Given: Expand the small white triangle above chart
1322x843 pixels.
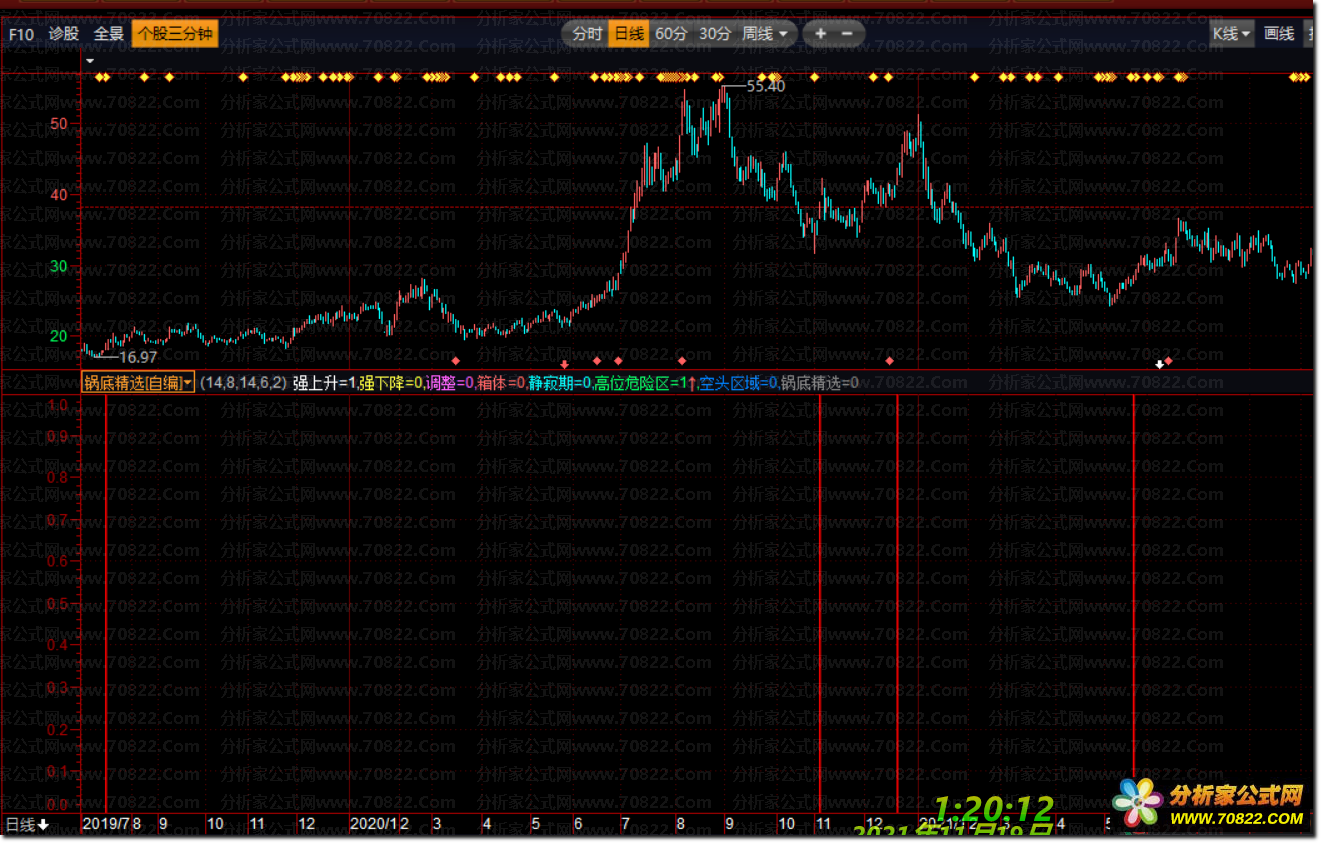Looking at the screenshot, I should click(x=90, y=61).
